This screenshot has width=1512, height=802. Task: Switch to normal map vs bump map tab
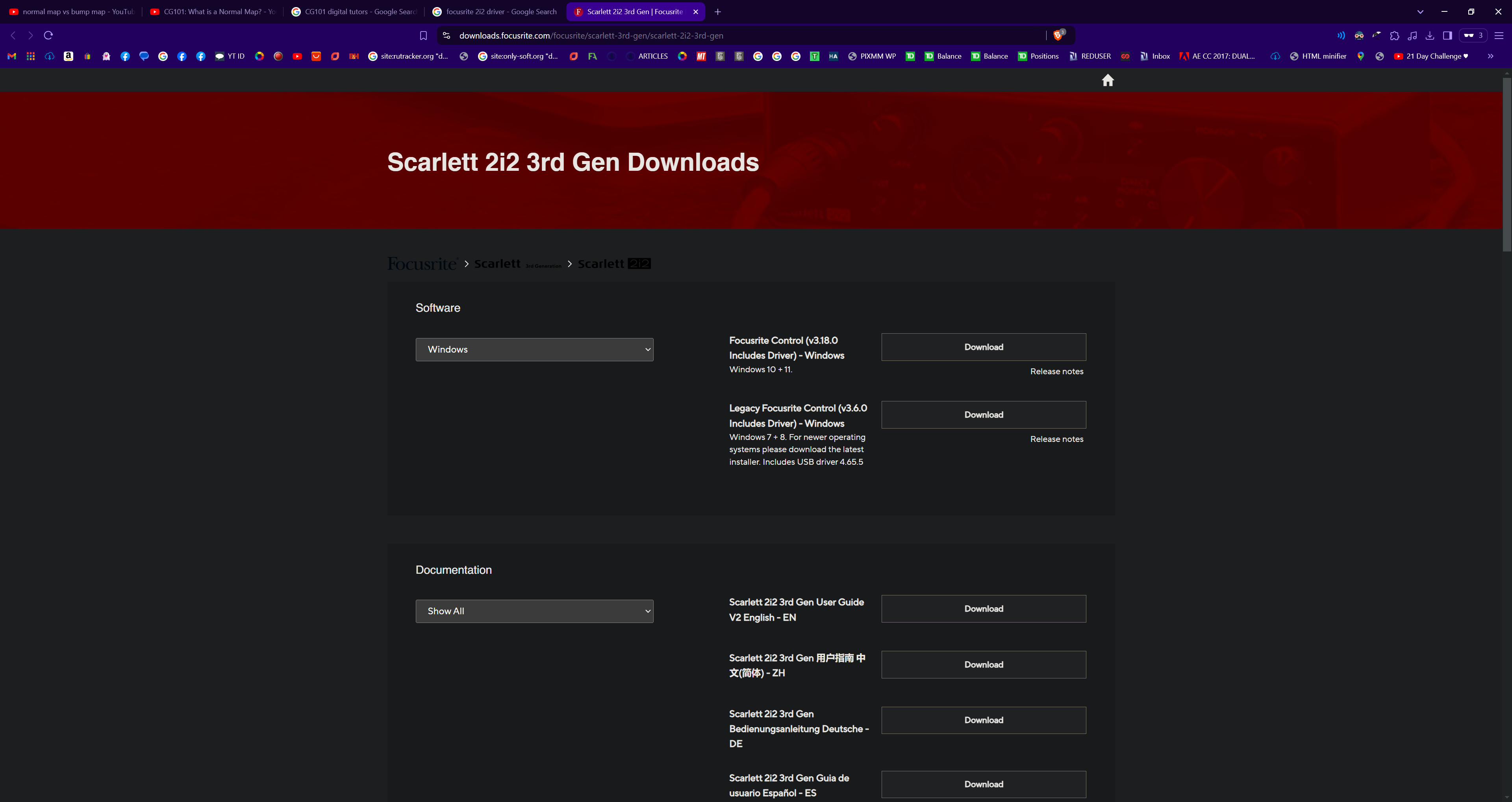tap(72, 12)
